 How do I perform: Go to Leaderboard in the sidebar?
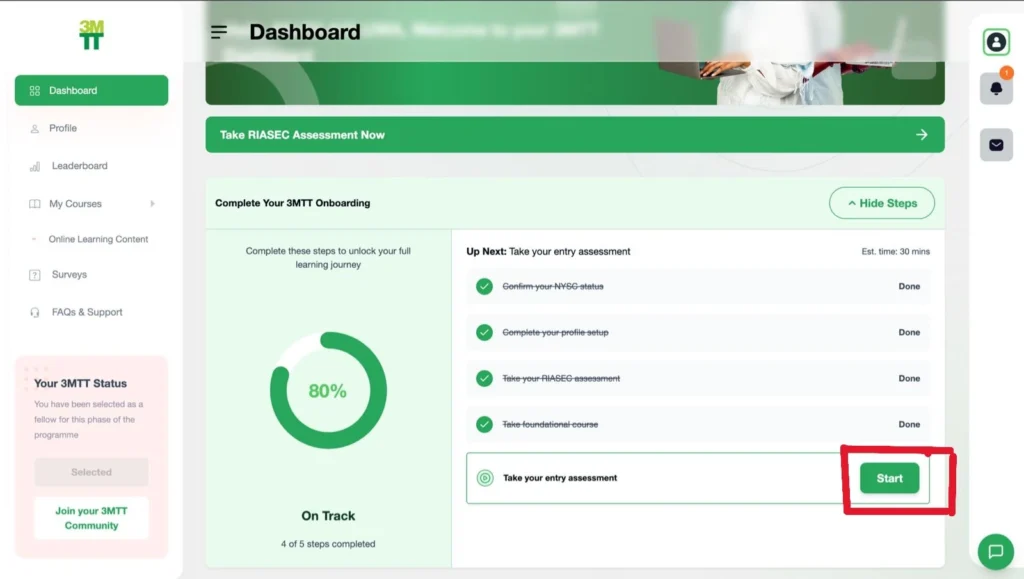coord(79,166)
